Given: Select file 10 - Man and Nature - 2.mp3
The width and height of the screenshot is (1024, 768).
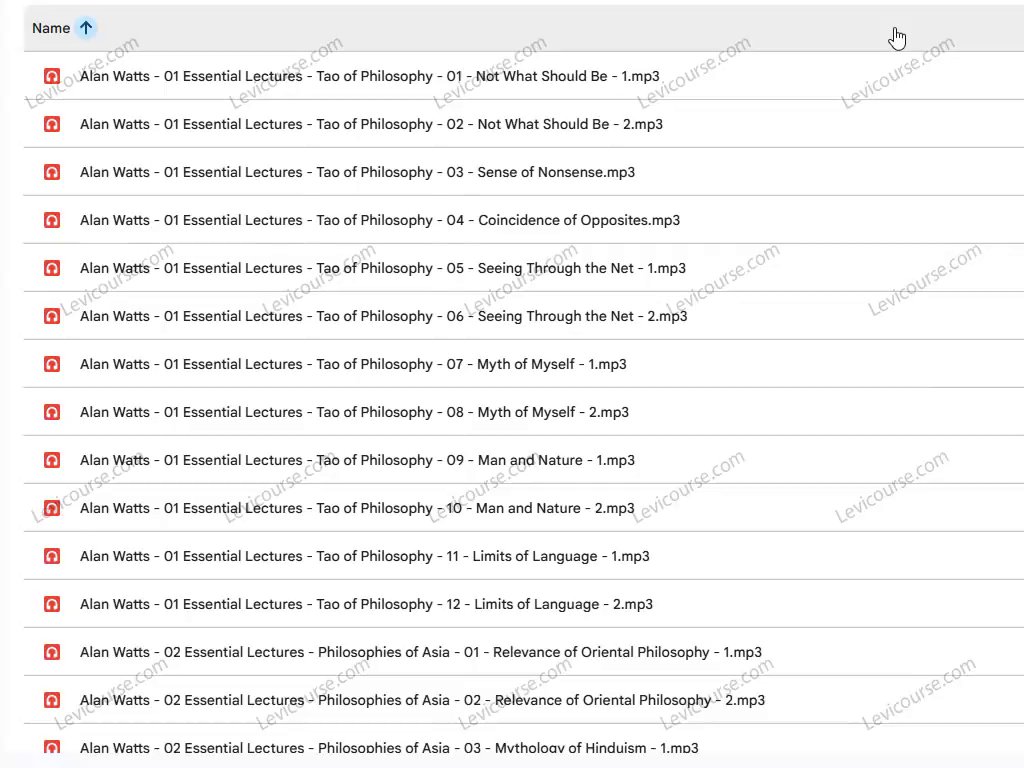Looking at the screenshot, I should point(524,508).
